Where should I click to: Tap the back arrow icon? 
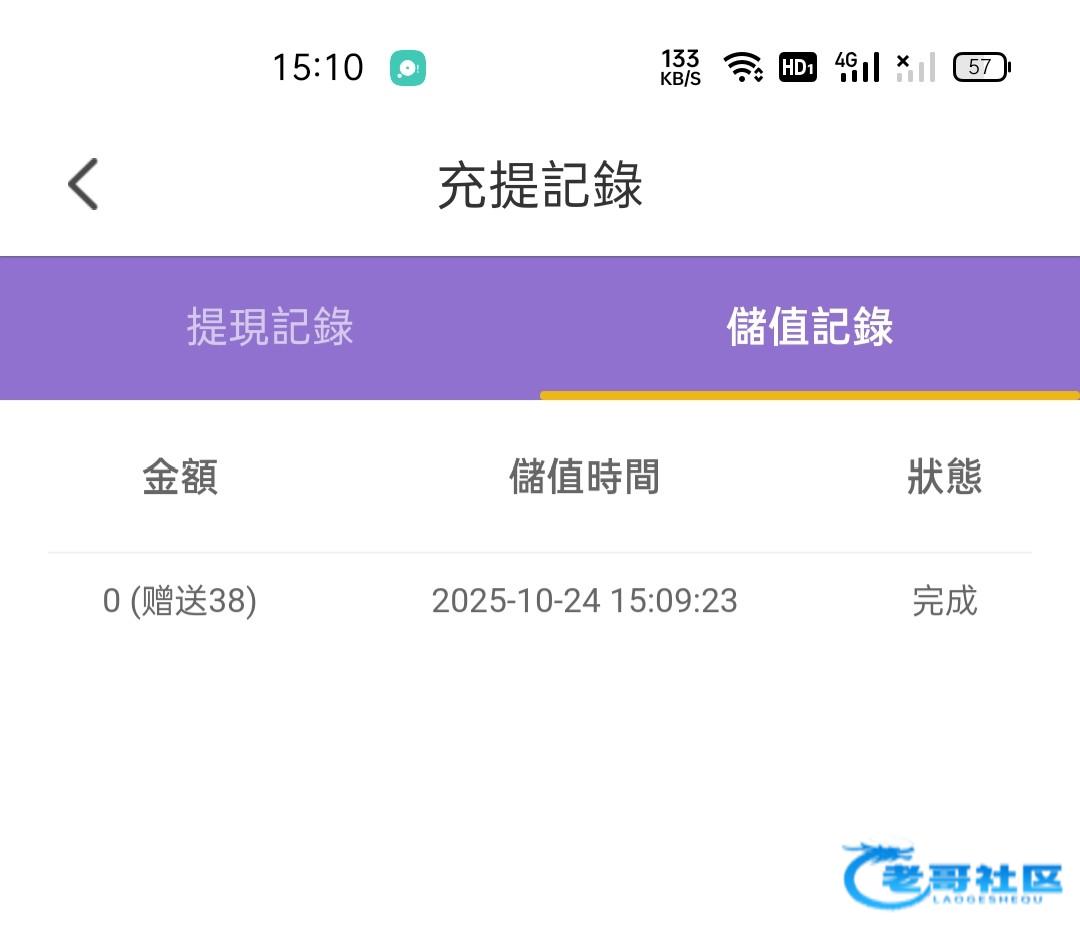(83, 185)
